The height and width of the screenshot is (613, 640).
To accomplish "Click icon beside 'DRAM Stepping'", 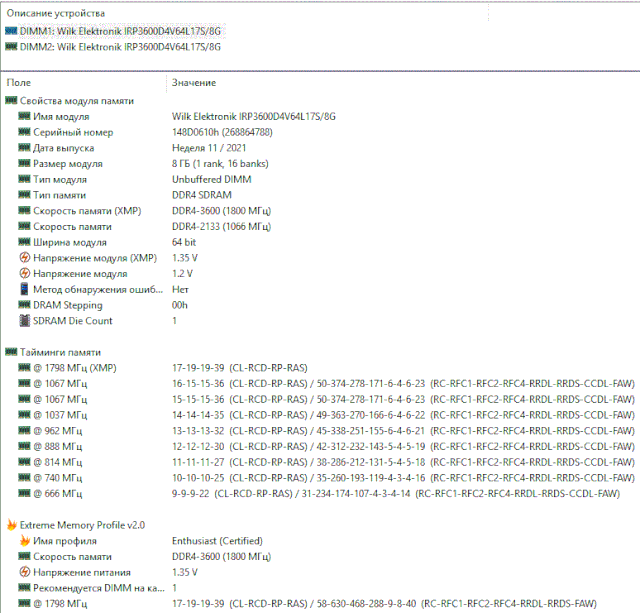I will click(x=24, y=304).
